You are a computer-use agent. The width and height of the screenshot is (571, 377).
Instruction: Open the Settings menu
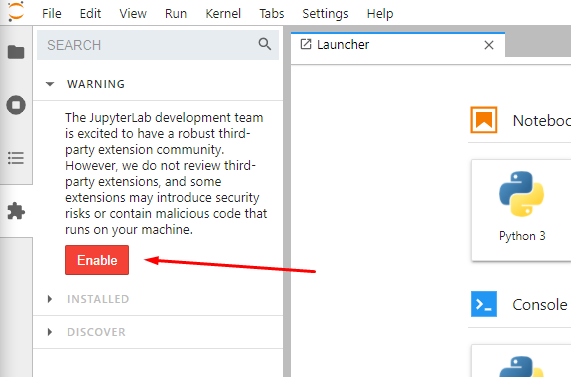(x=325, y=13)
